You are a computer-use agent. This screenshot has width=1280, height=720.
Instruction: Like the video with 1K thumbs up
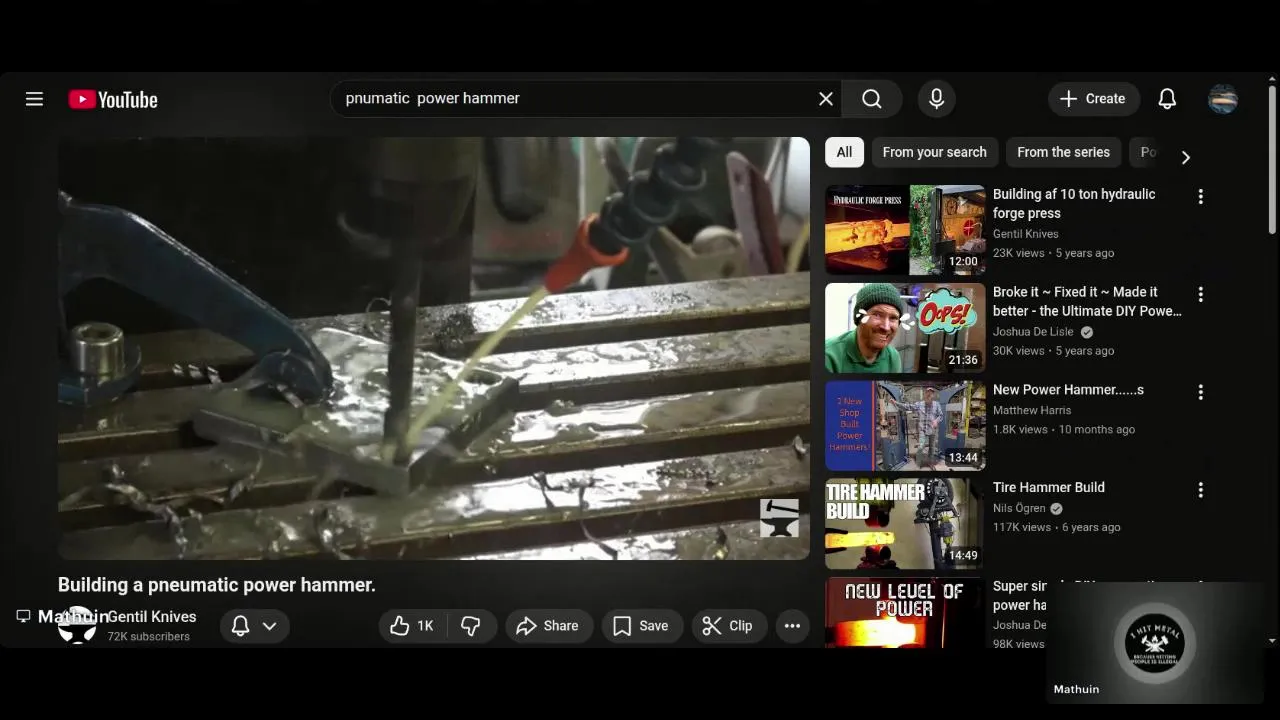[412, 626]
